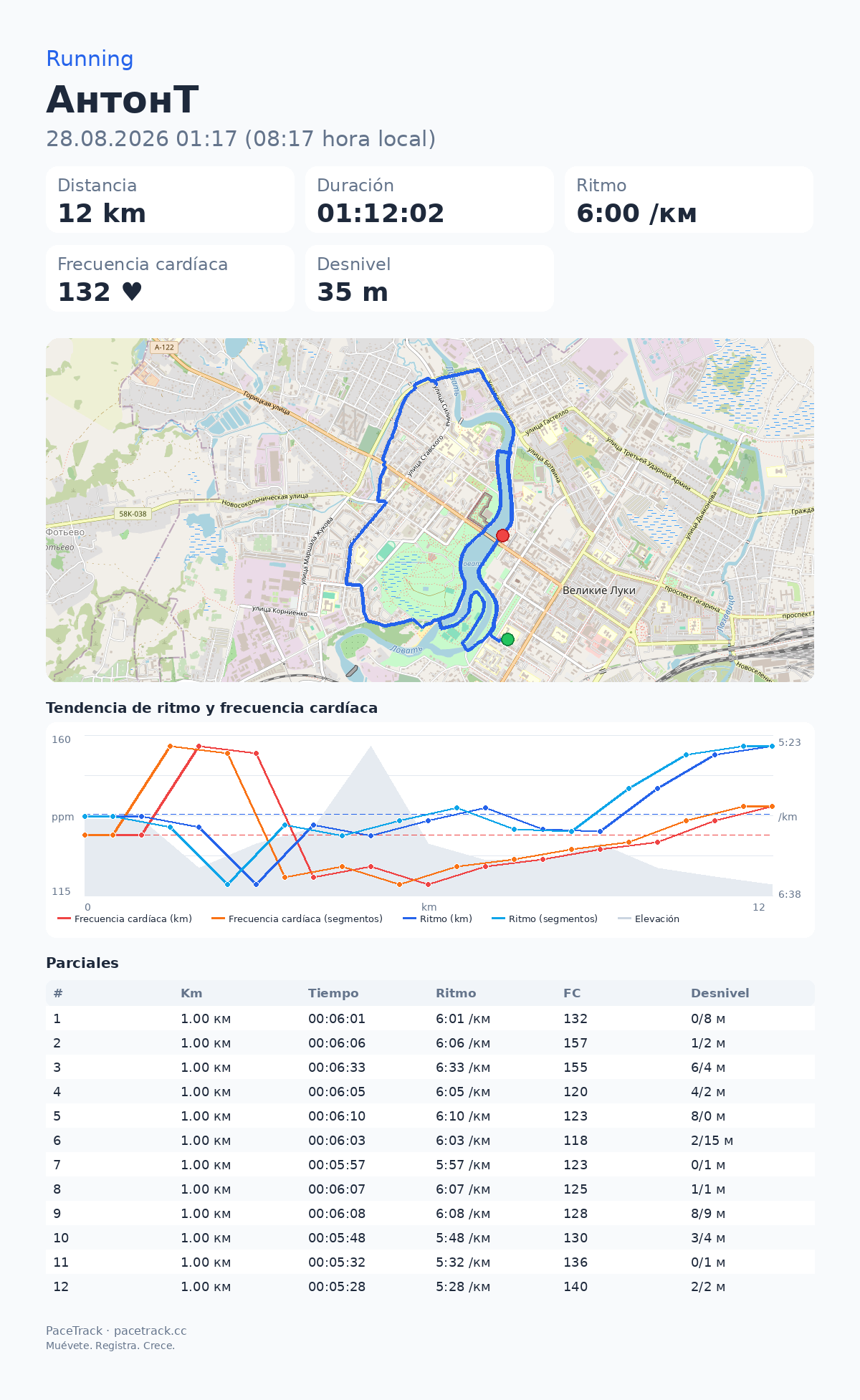The height and width of the screenshot is (1400, 860).
Task: Click split time 00:06:05 in row 4
Action: [x=337, y=1092]
